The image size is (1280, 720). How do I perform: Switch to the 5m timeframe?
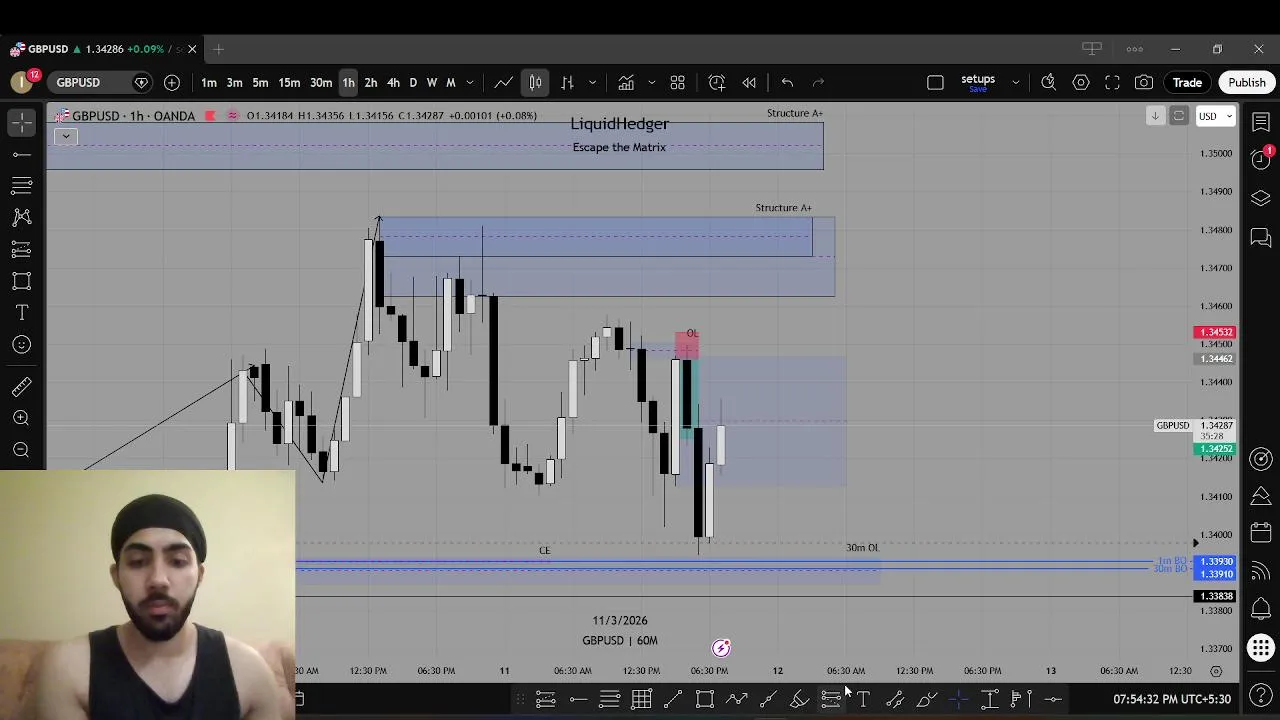(260, 82)
